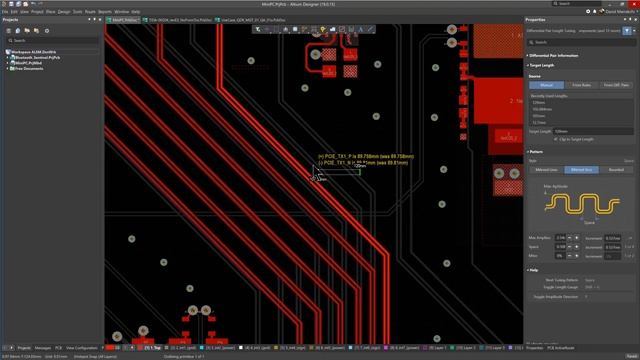
Task: Select From Rules target length source
Action: coord(582,85)
